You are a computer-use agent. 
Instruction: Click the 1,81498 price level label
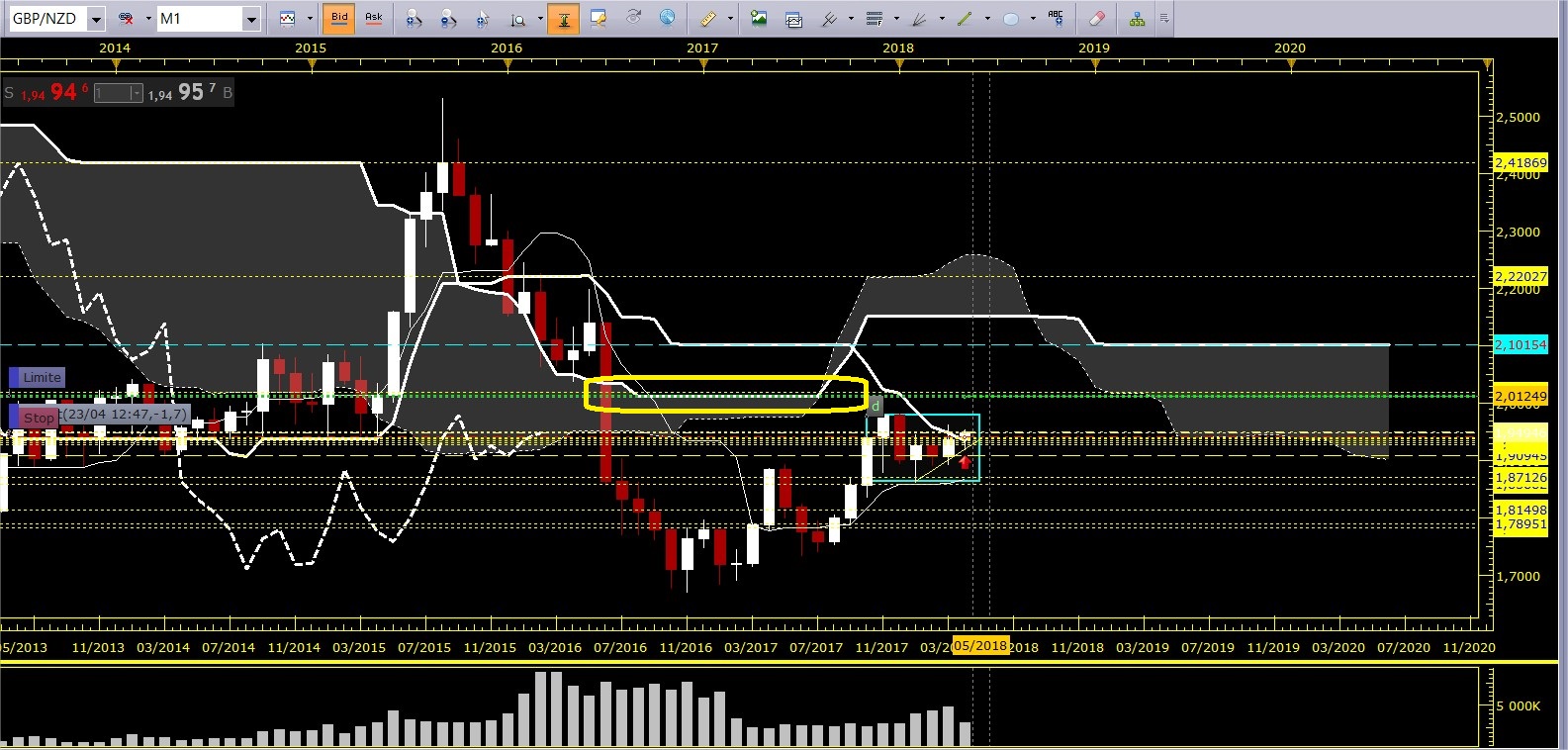coord(1521,510)
